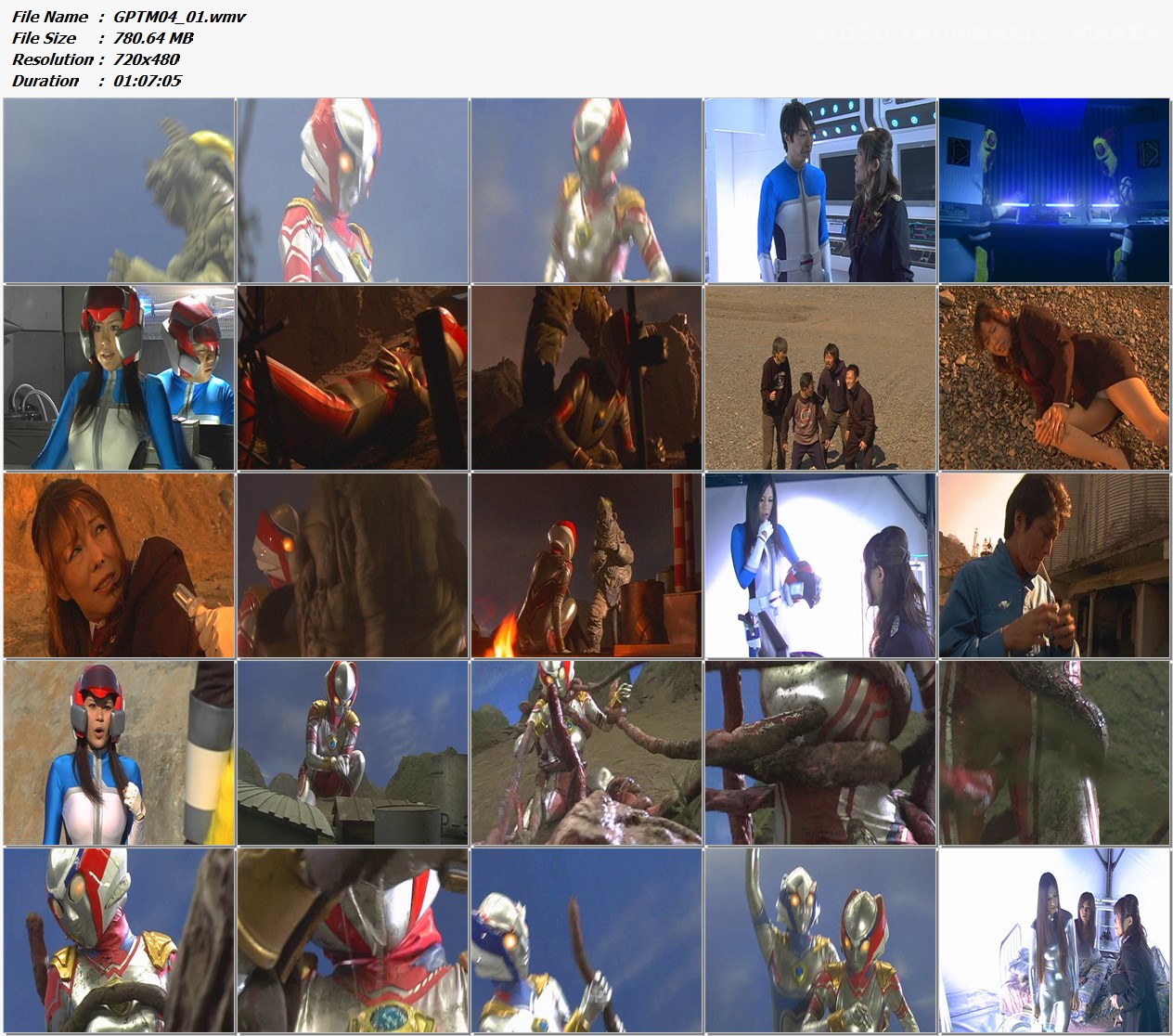
Task: Open thumbnail of red-silver hero in side profile
Action: click(x=354, y=190)
